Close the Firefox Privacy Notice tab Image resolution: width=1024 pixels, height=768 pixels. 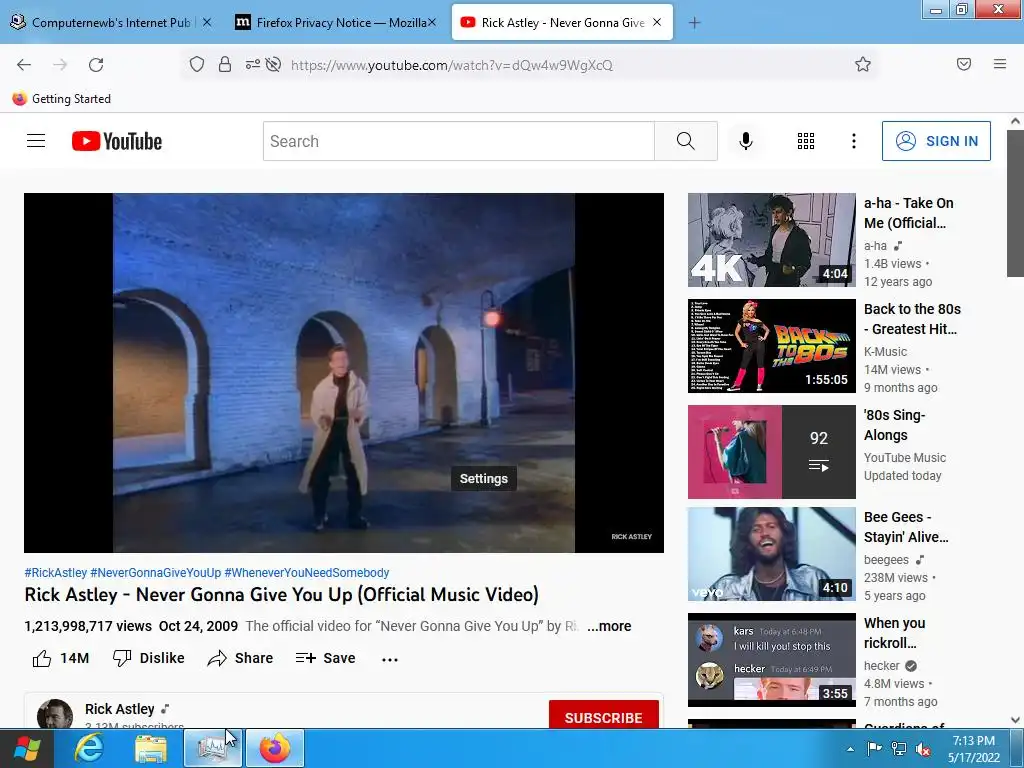click(432, 22)
